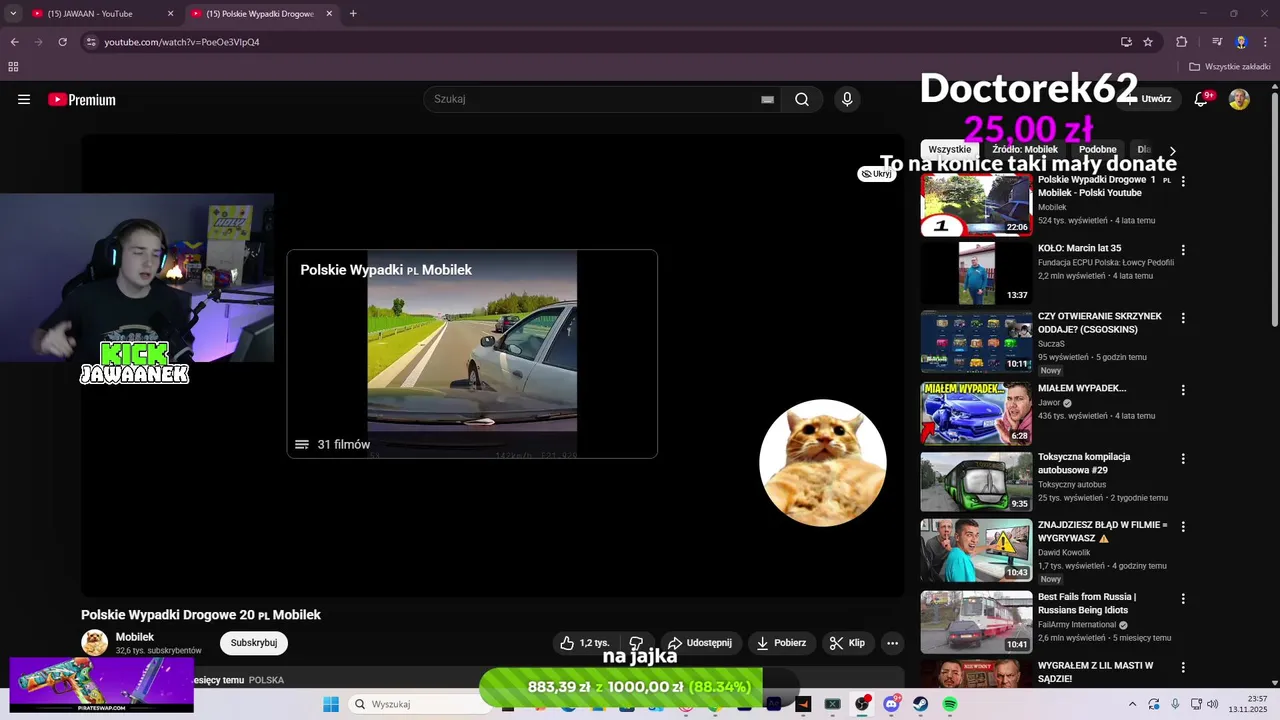The width and height of the screenshot is (1280, 720).
Task: Open the Polskie Wypadki Mobilek playlist card
Action: [472, 354]
